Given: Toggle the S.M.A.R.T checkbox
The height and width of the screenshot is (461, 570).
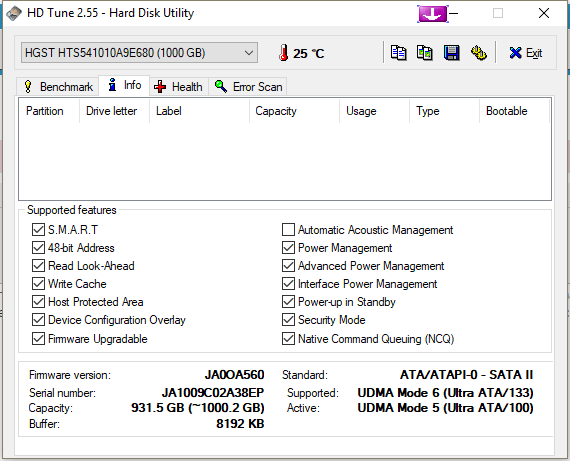Looking at the screenshot, I should pos(38,230).
